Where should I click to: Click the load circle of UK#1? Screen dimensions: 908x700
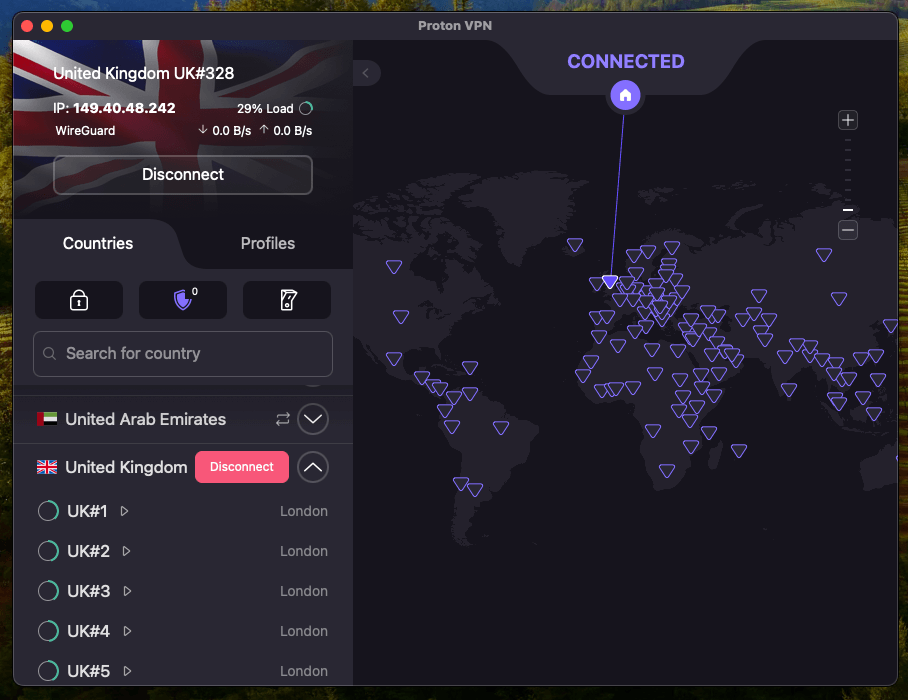coord(48,511)
